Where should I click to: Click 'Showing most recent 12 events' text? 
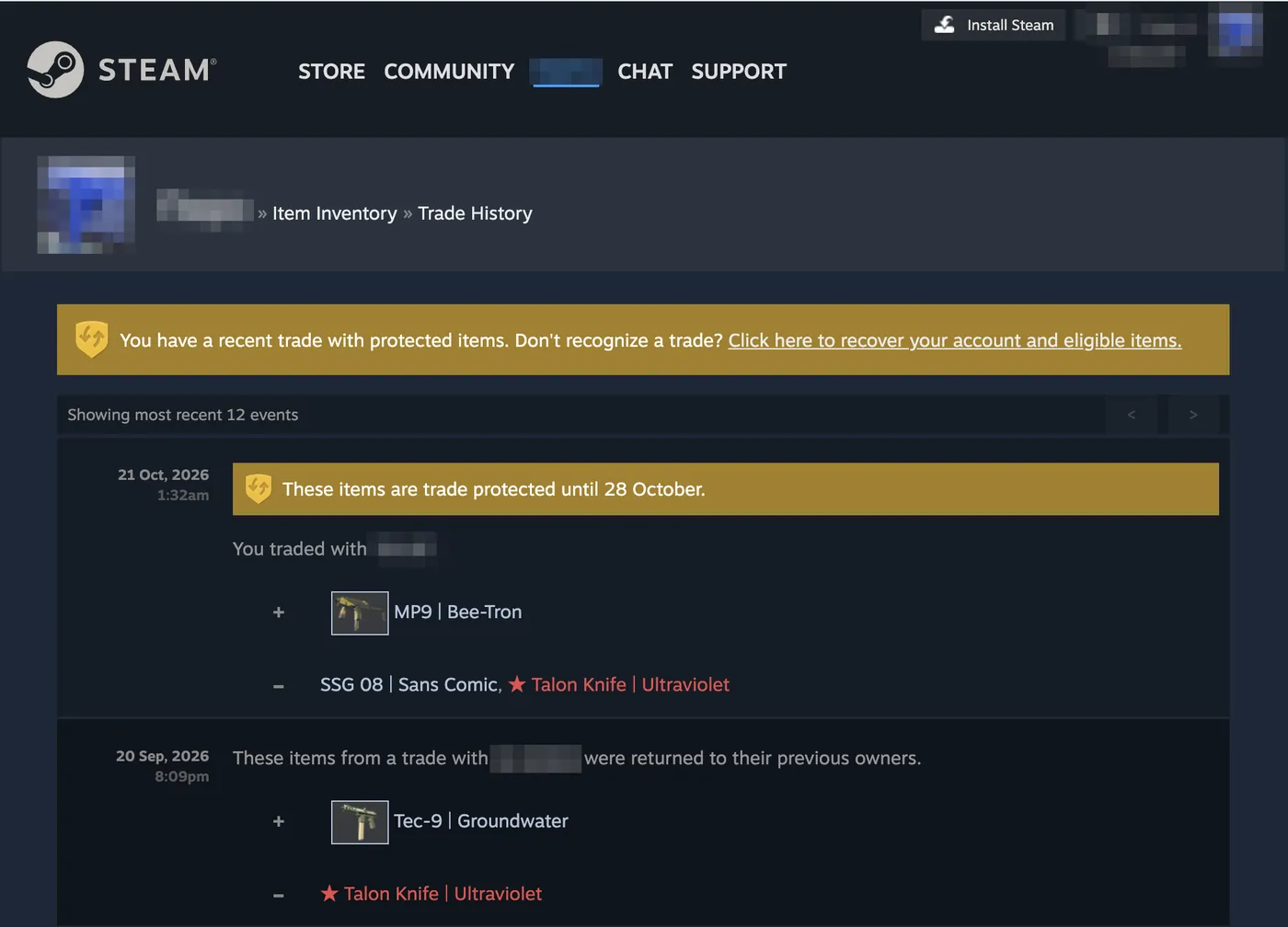(183, 415)
